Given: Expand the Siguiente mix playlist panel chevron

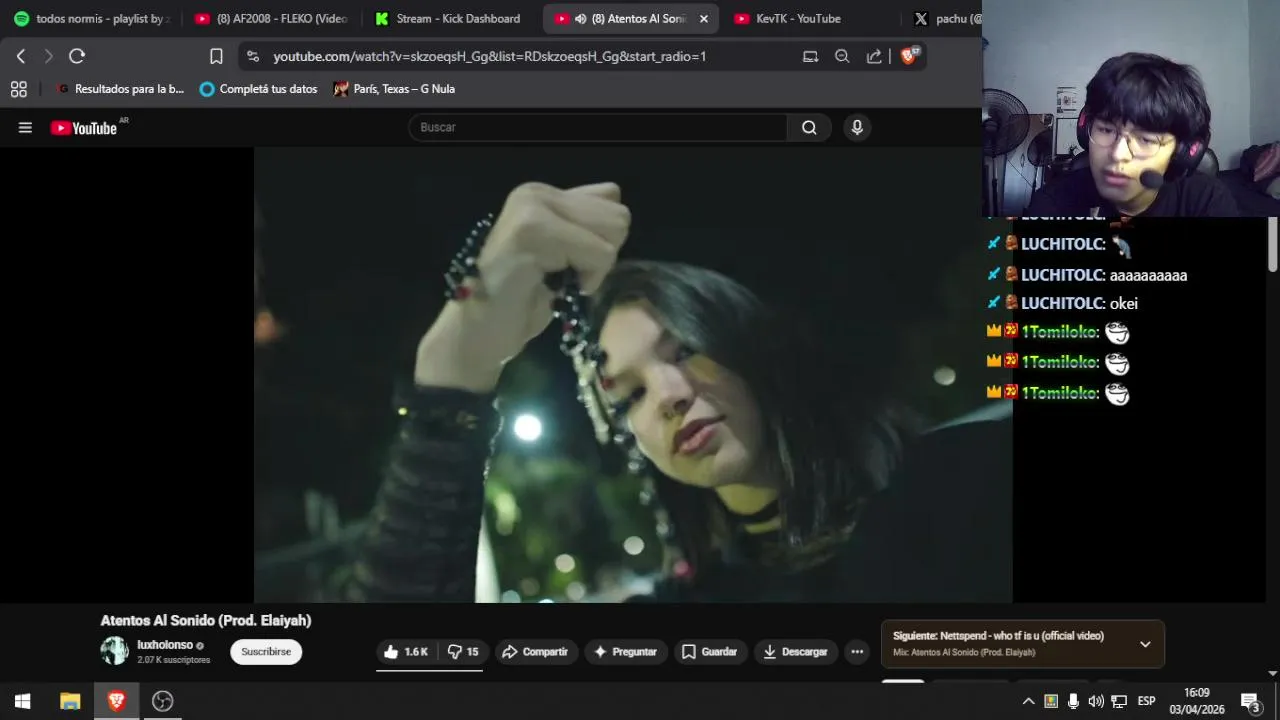Looking at the screenshot, I should pos(1145,644).
